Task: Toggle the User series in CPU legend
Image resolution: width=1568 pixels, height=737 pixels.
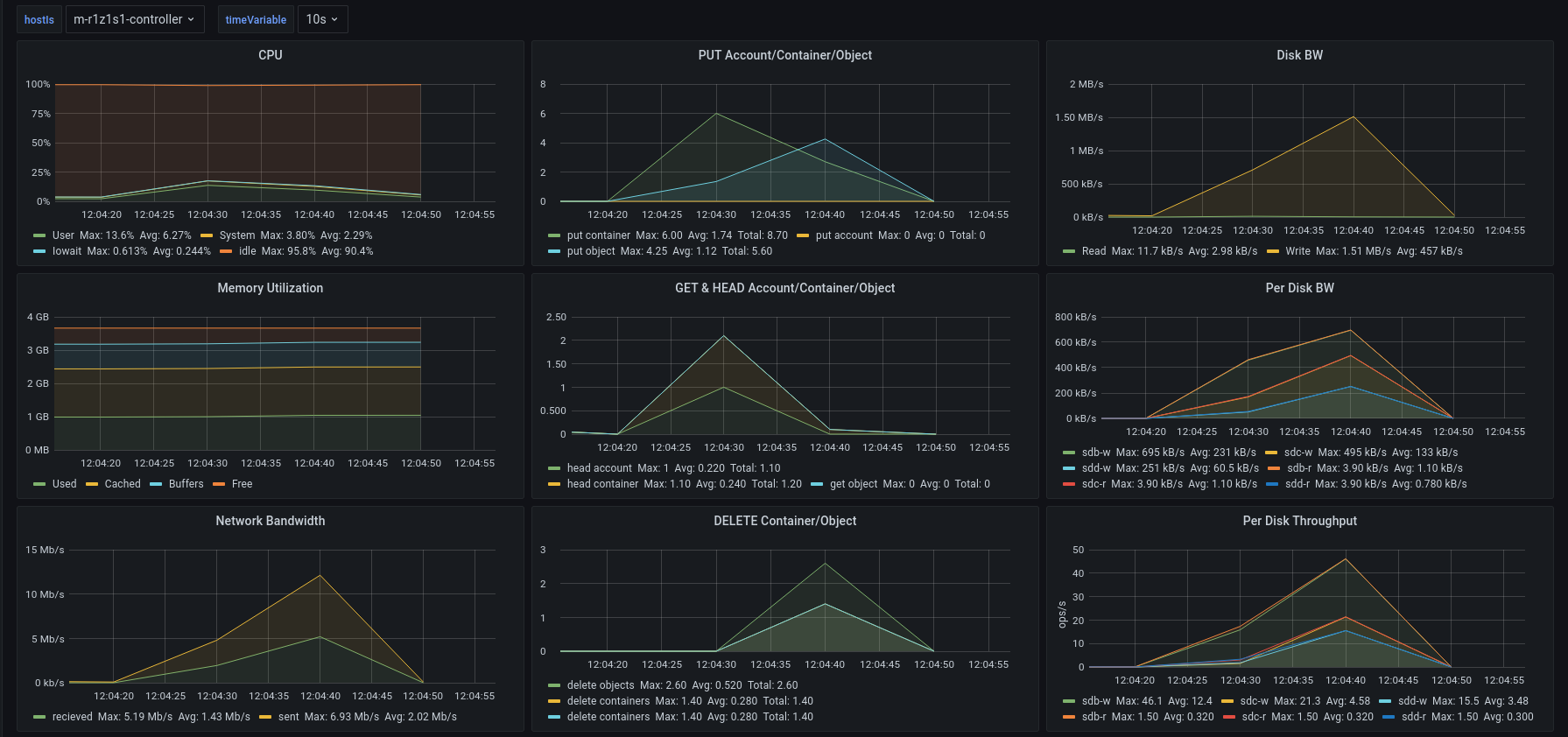Action: pyautogui.click(x=63, y=235)
